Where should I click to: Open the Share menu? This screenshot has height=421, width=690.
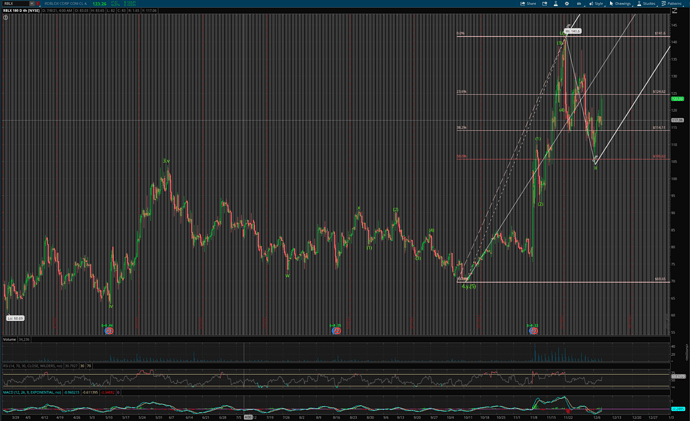(529, 4)
